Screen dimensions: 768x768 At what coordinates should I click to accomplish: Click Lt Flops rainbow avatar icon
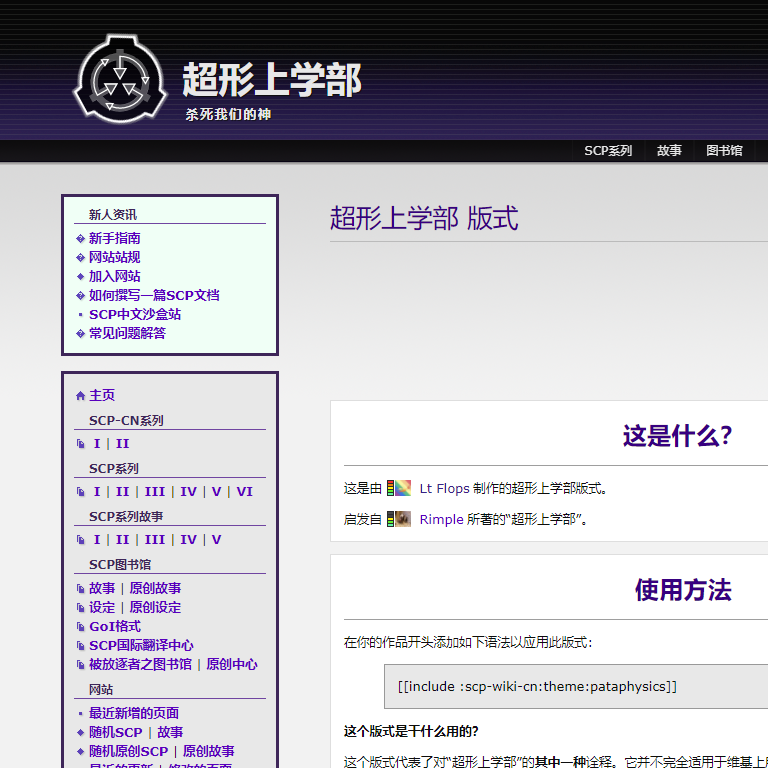click(400, 489)
